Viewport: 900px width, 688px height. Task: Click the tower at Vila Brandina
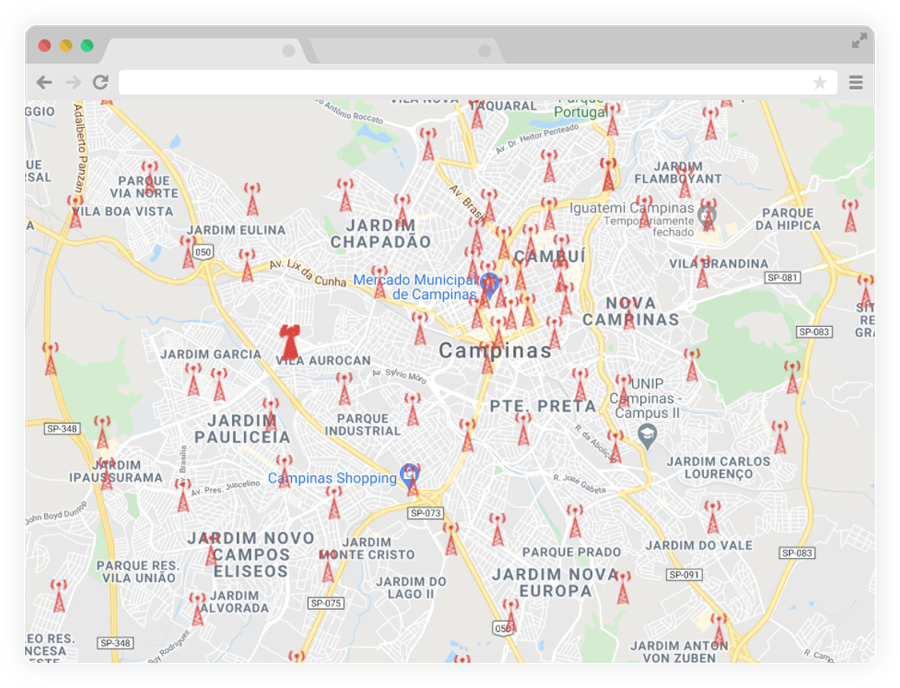(x=703, y=273)
